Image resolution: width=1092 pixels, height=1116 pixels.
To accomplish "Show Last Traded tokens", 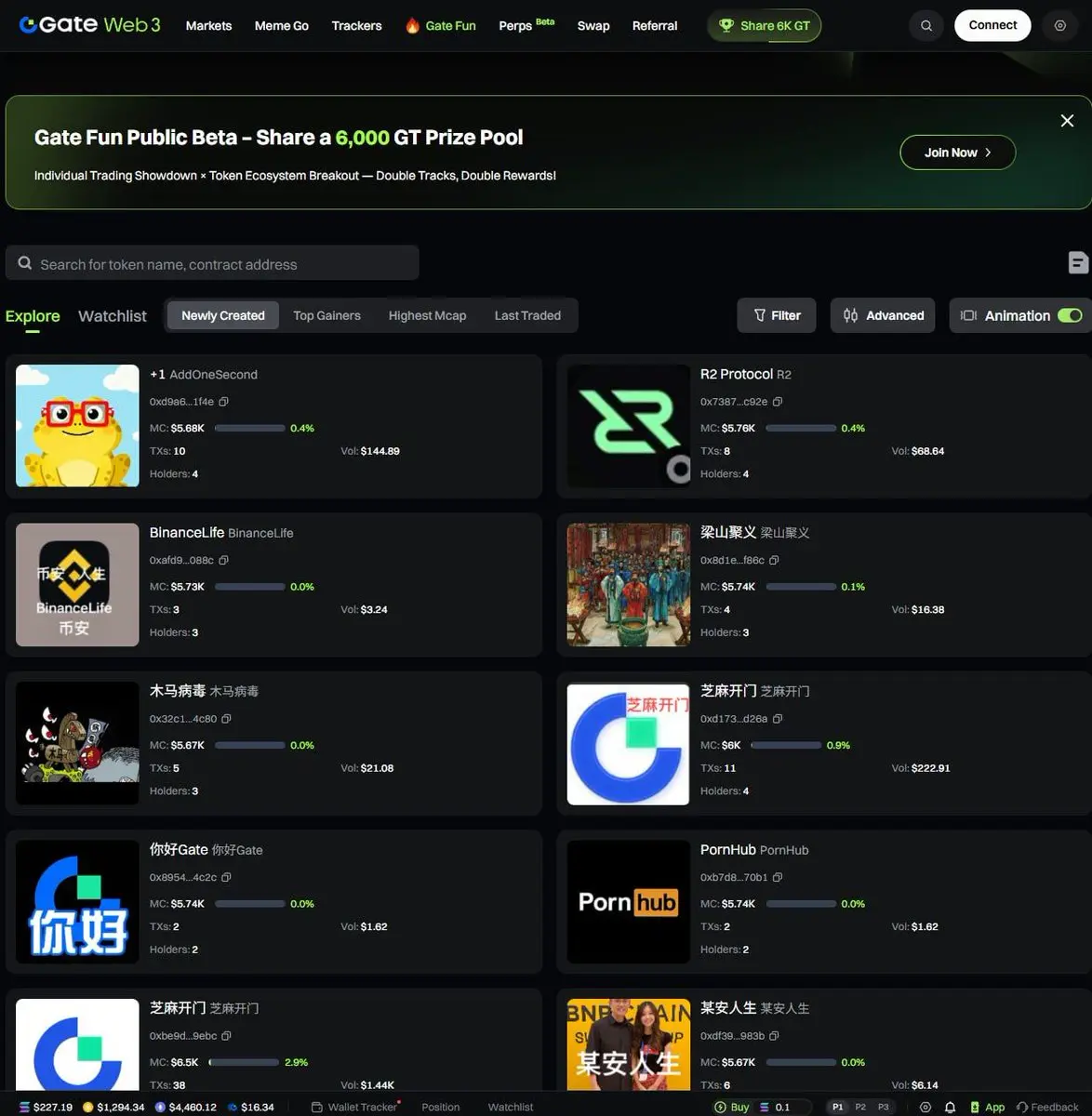I will coord(527,315).
